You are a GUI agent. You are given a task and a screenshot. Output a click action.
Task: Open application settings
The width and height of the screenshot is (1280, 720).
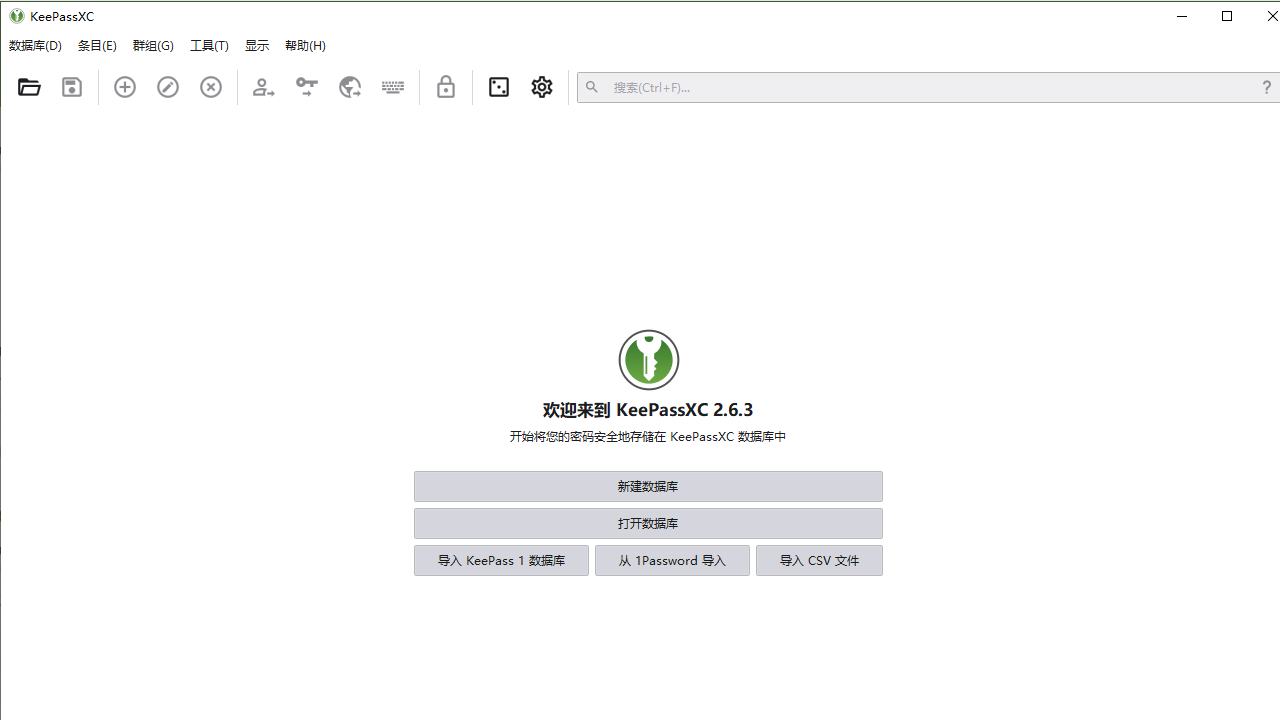(x=541, y=87)
